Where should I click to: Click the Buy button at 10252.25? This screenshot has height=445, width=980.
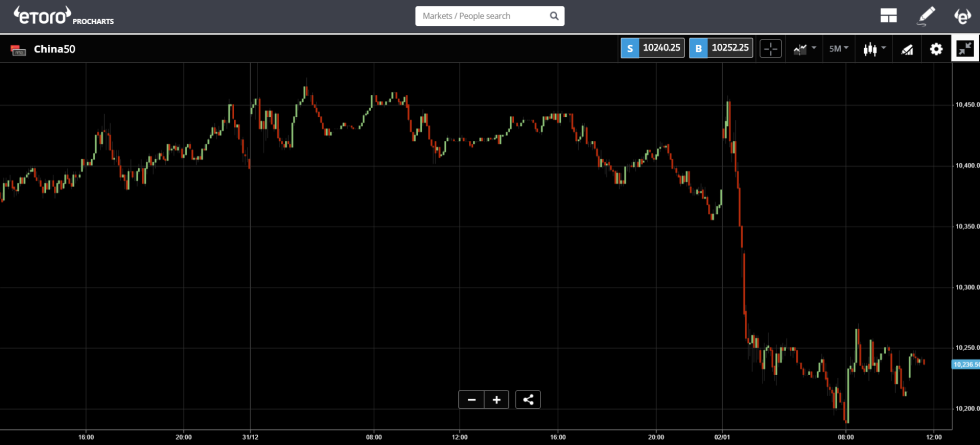721,48
